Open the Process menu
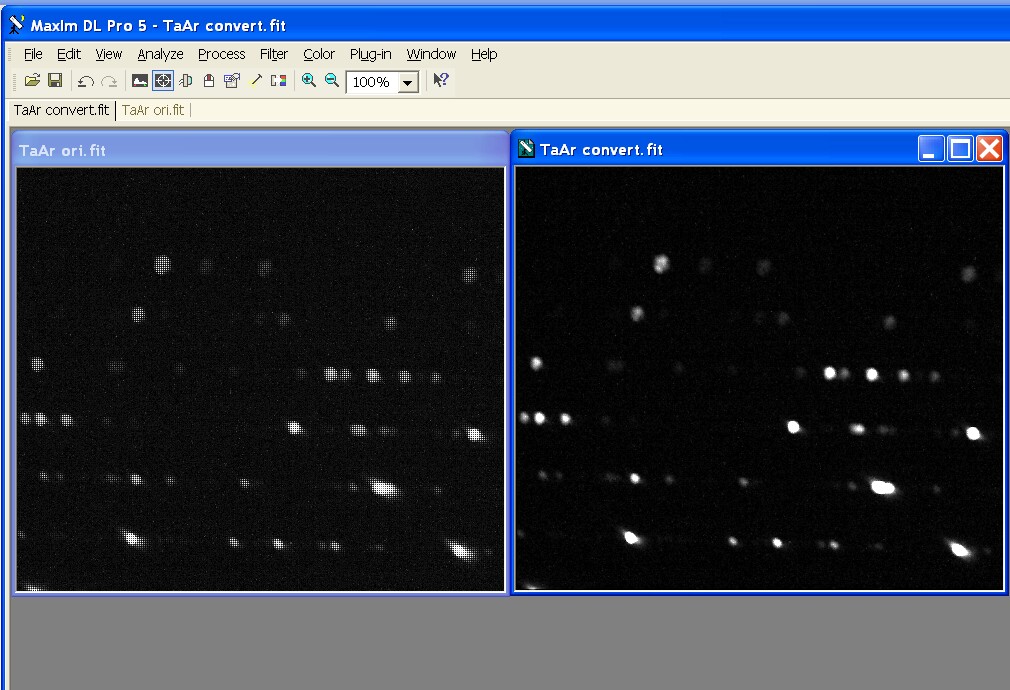1010x690 pixels. click(x=221, y=54)
